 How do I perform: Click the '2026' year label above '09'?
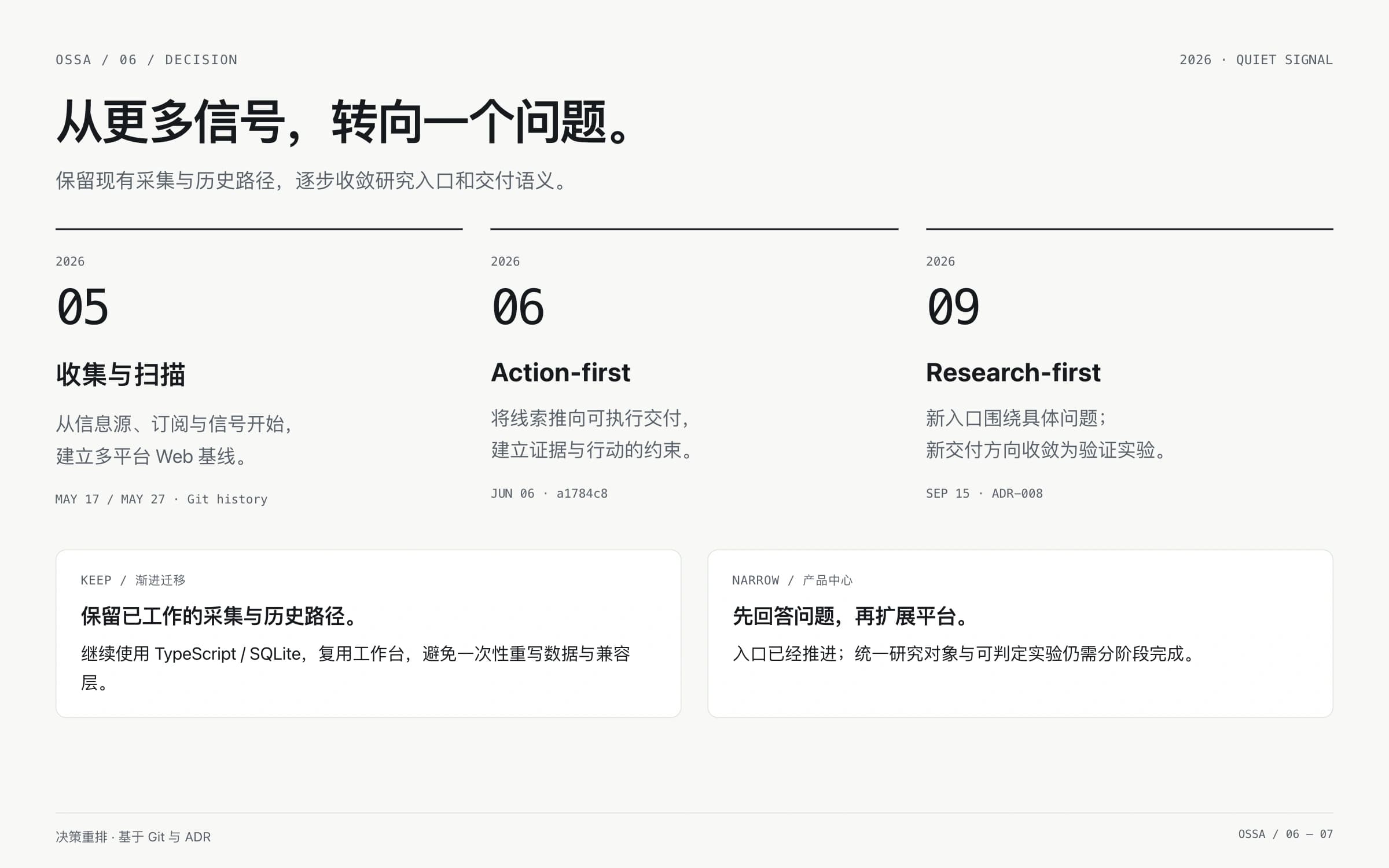(x=940, y=262)
